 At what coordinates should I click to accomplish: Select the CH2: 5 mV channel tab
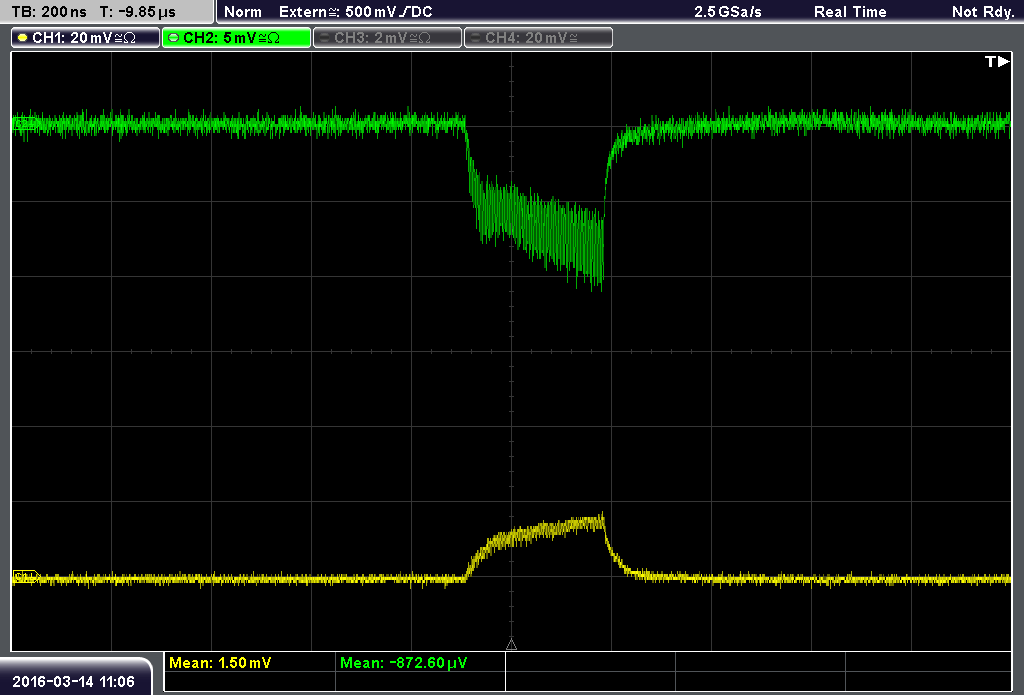click(236, 38)
